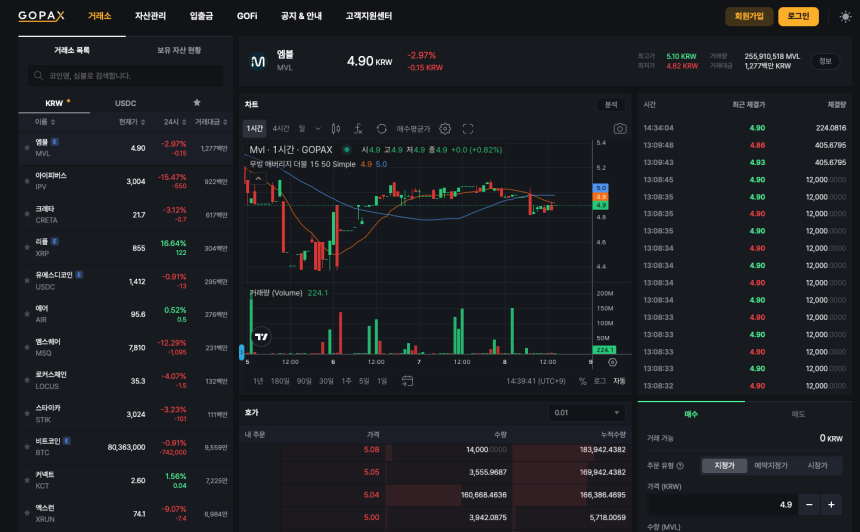Click the GOPAX logo
The width and height of the screenshot is (860, 532).
pyautogui.click(x=41, y=16)
